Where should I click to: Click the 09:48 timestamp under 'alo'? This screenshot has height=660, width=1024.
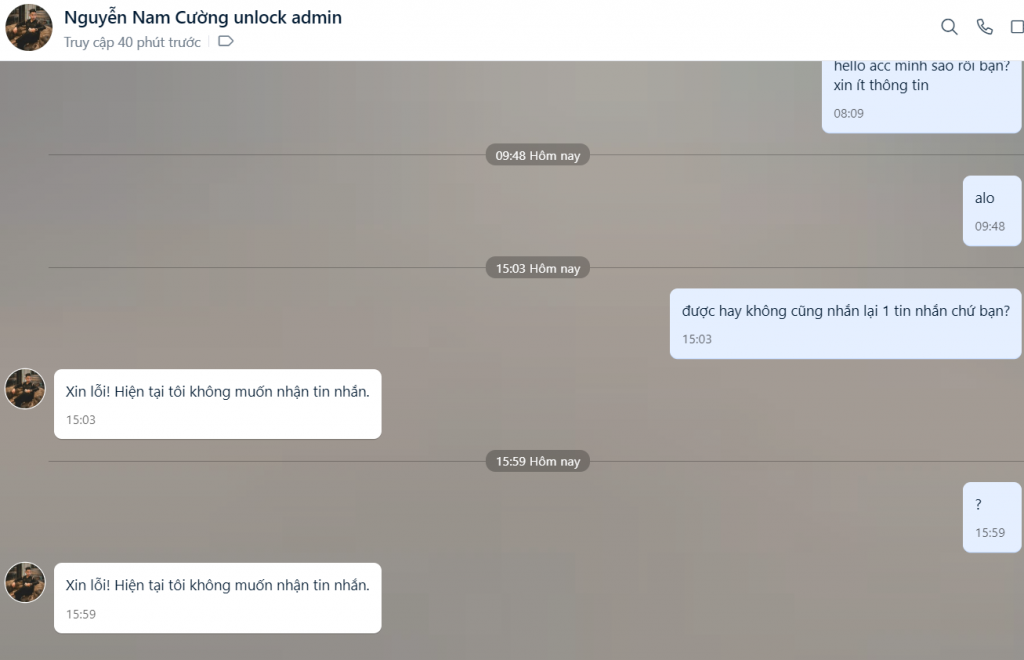coord(989,227)
